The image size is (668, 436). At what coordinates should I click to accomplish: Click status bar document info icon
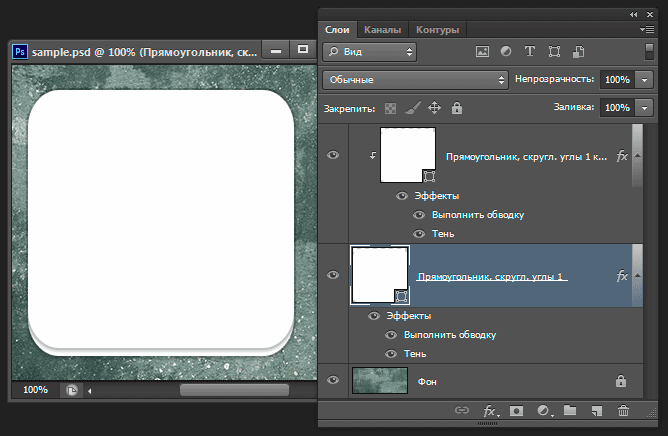point(72,390)
